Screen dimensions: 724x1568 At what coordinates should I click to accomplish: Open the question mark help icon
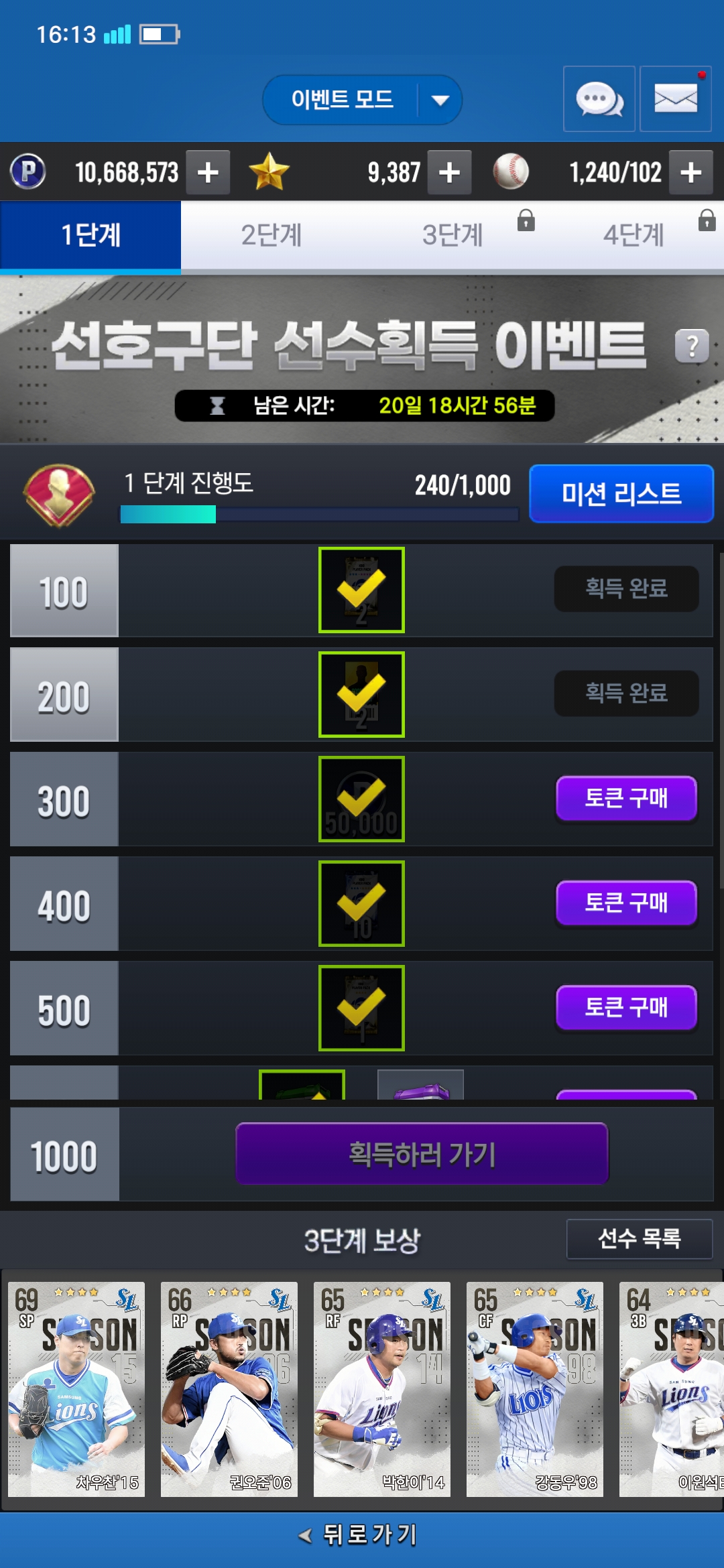692,346
